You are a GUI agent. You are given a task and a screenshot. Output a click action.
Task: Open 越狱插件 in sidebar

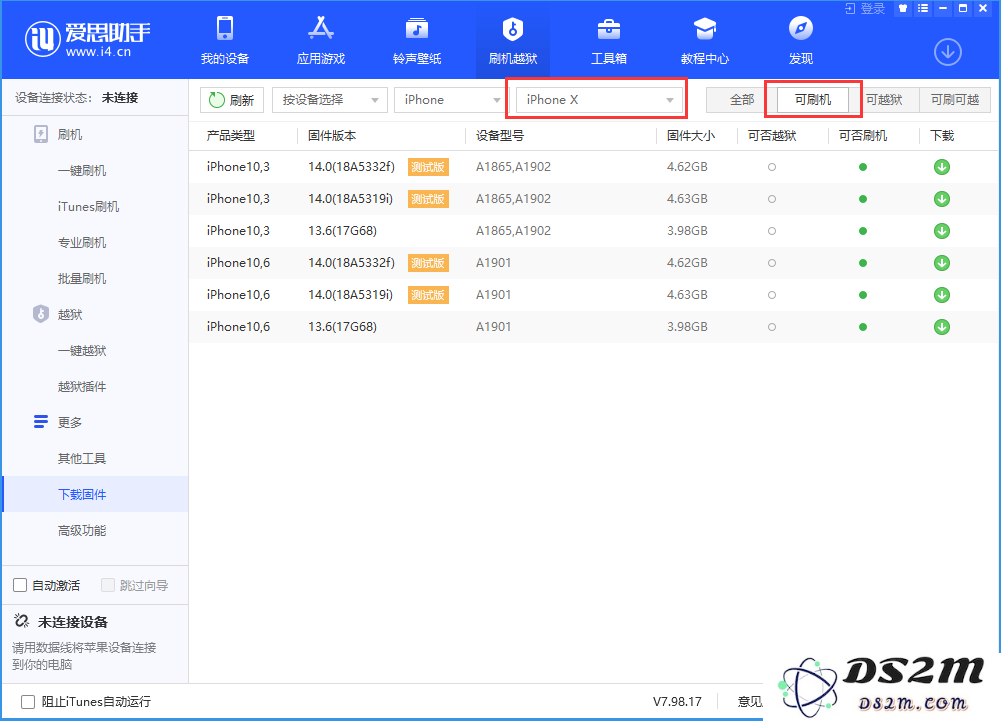(82, 386)
